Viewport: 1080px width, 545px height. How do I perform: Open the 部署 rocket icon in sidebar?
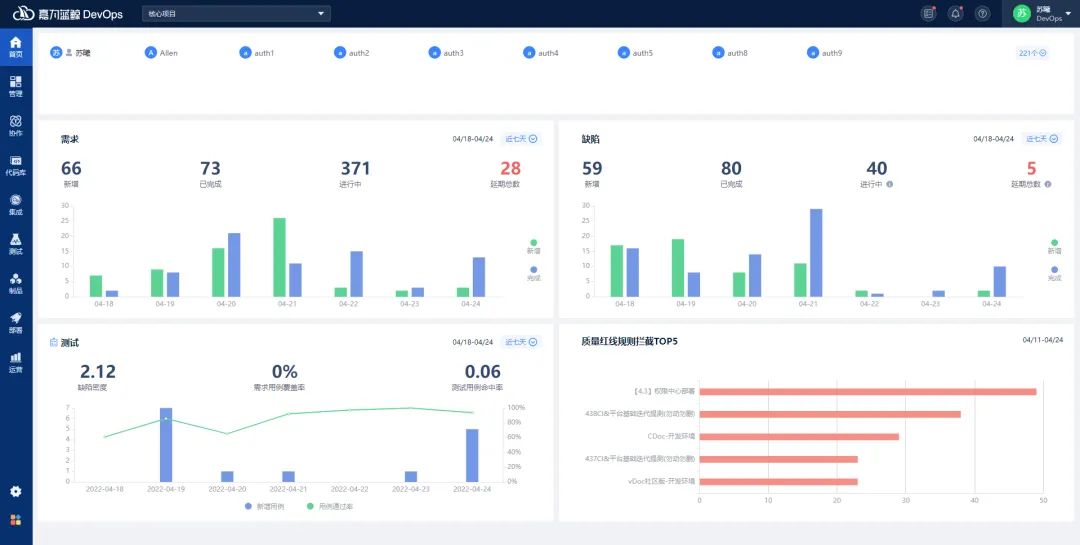coord(16,322)
